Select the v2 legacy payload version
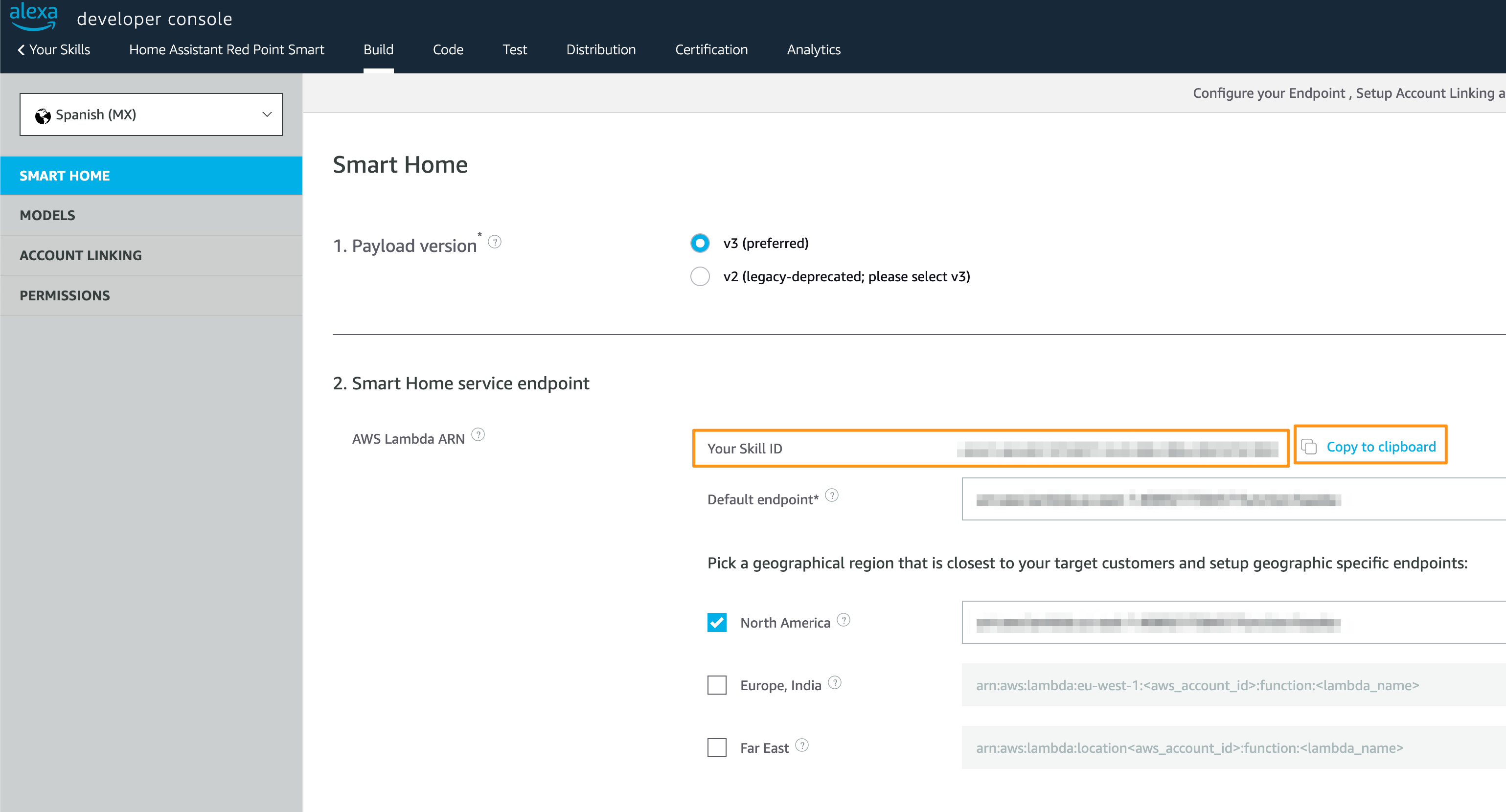Screen dimensions: 1506x812 click(699, 276)
